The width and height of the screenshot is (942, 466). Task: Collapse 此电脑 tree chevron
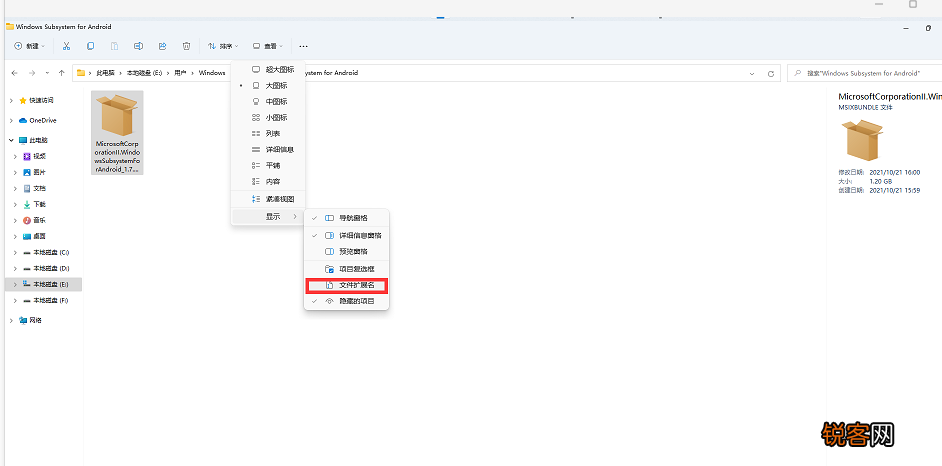coord(11,140)
